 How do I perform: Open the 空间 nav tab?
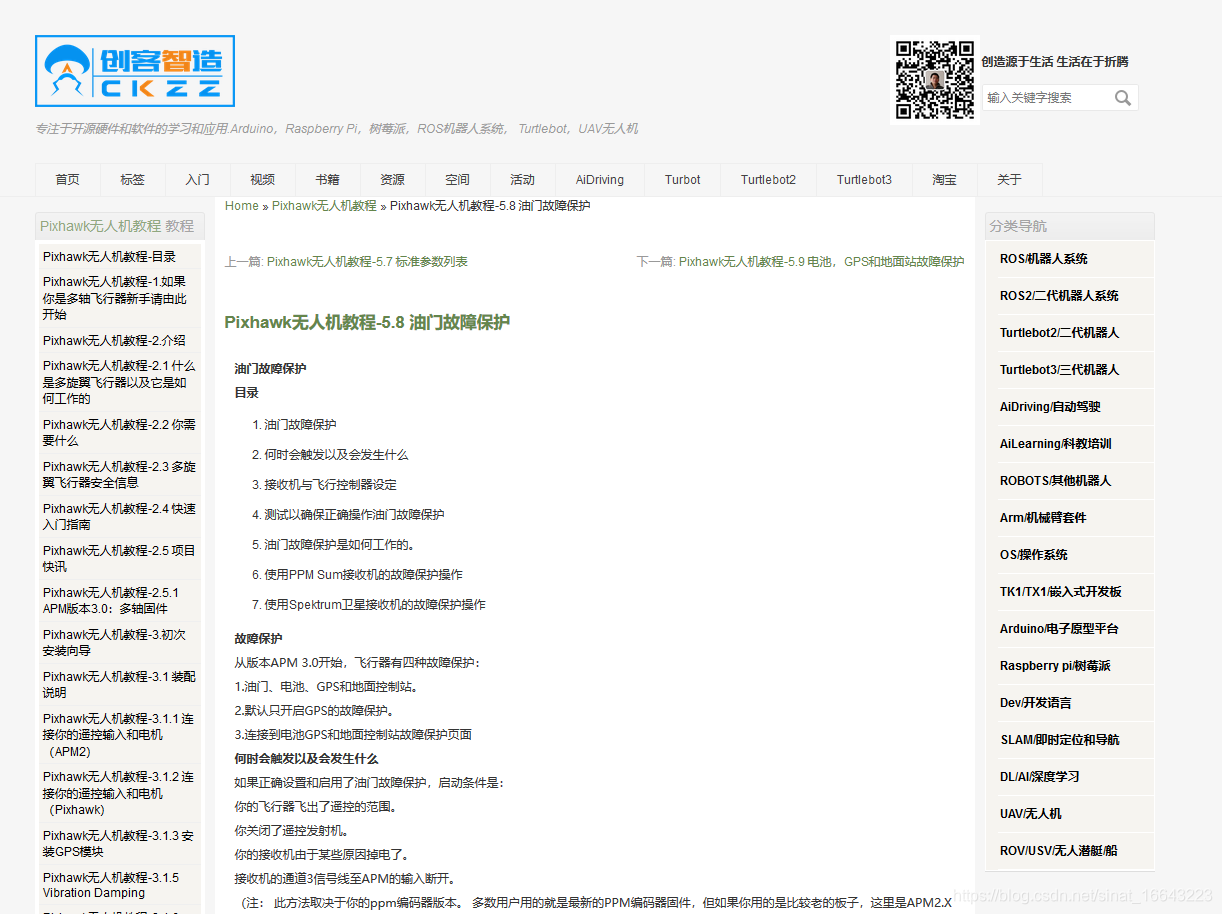point(458,180)
